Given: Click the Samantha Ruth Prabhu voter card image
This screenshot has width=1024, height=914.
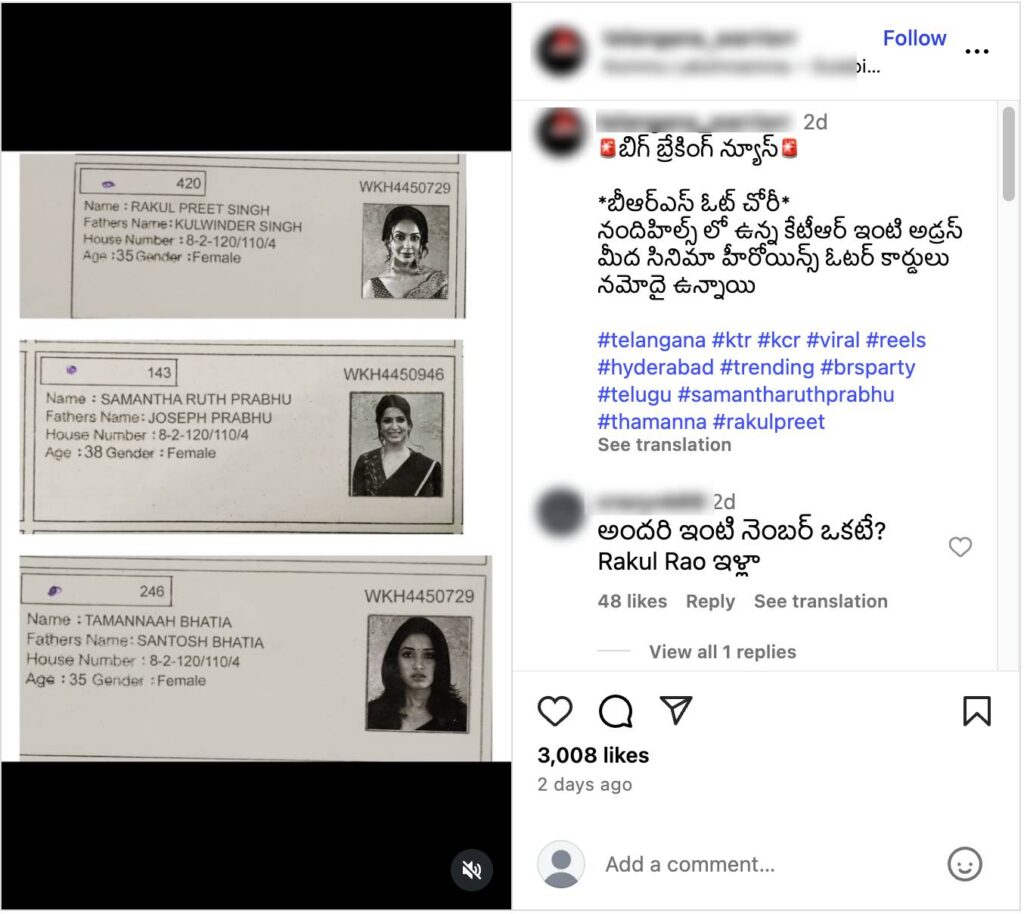Looking at the screenshot, I should pos(242,437).
